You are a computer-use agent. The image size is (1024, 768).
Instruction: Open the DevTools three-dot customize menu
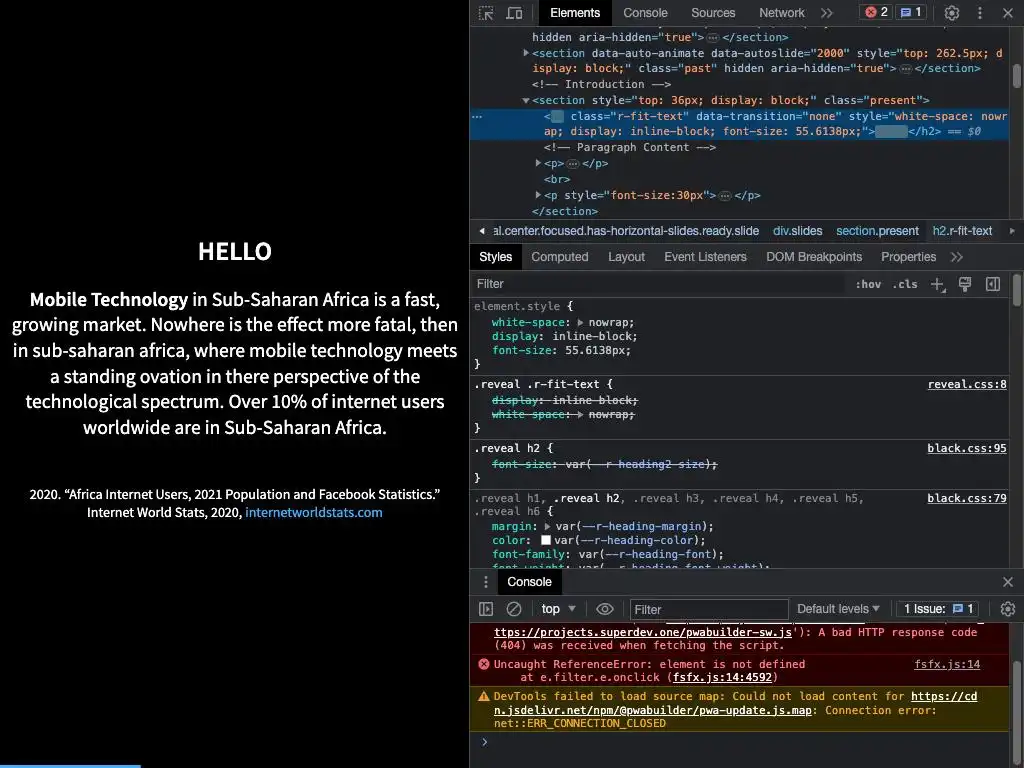pyautogui.click(x=980, y=13)
